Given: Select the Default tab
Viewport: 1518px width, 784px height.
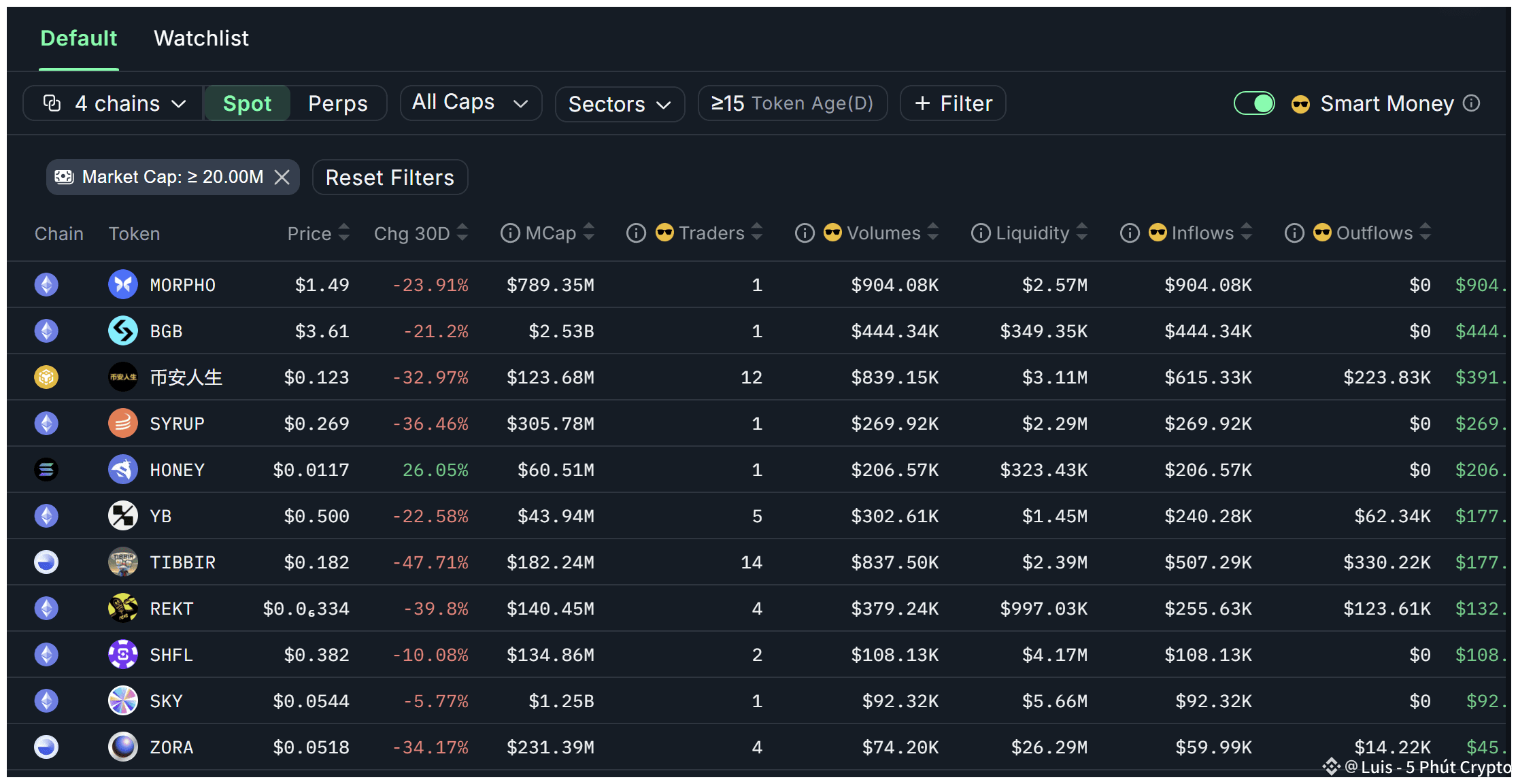Looking at the screenshot, I should coord(79,39).
